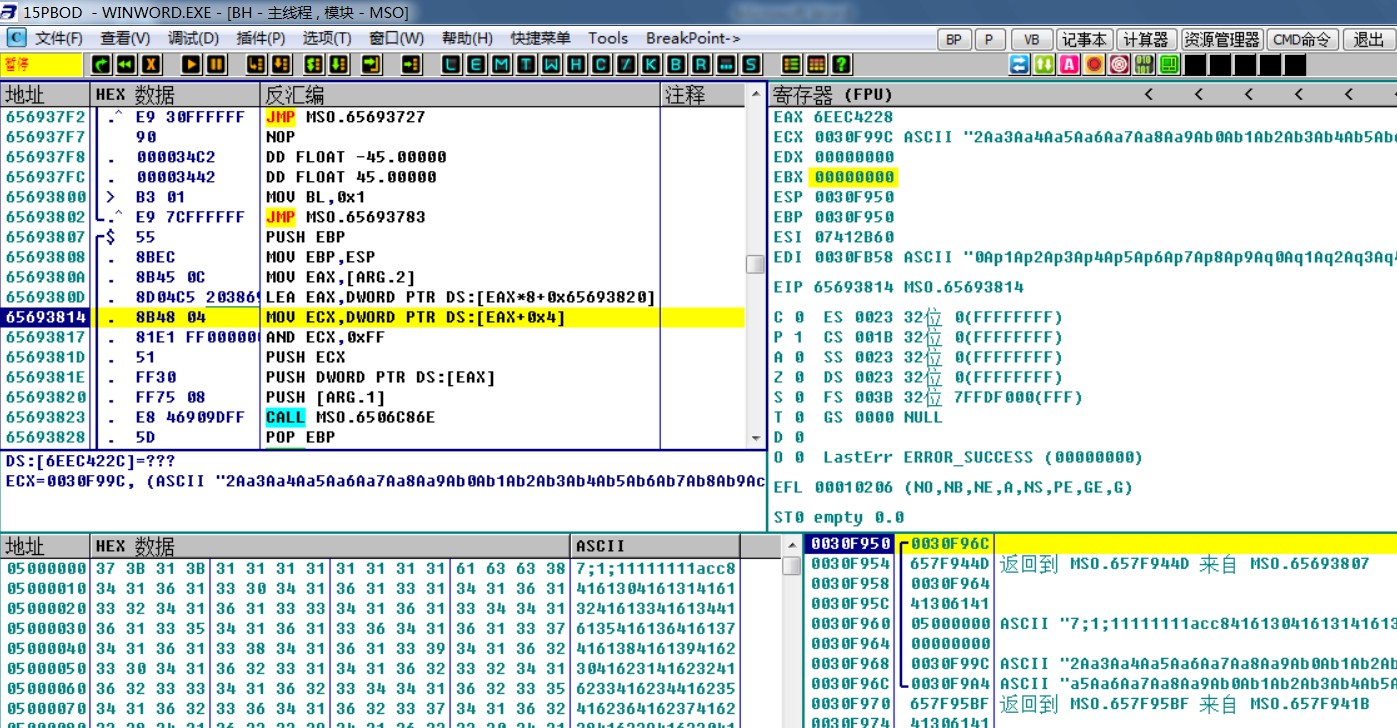This screenshot has height=728, width=1397.
Task: Click the 反汇编 column header
Action: tap(461, 95)
